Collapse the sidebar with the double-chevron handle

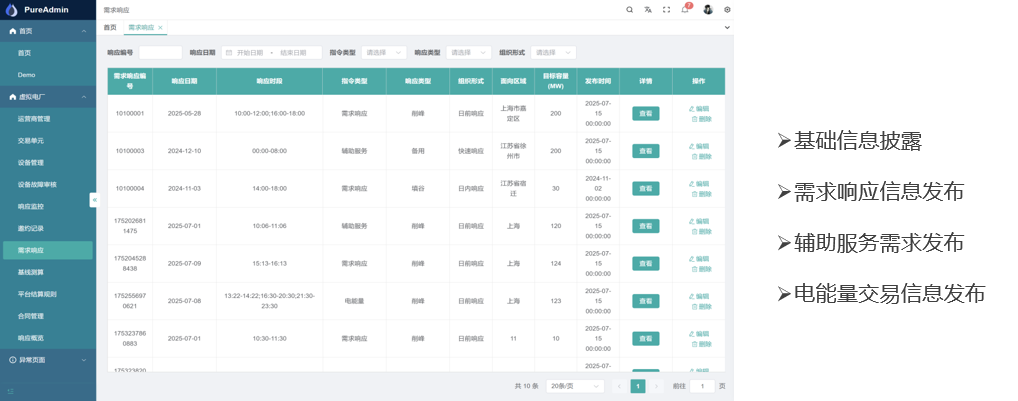[95, 200]
